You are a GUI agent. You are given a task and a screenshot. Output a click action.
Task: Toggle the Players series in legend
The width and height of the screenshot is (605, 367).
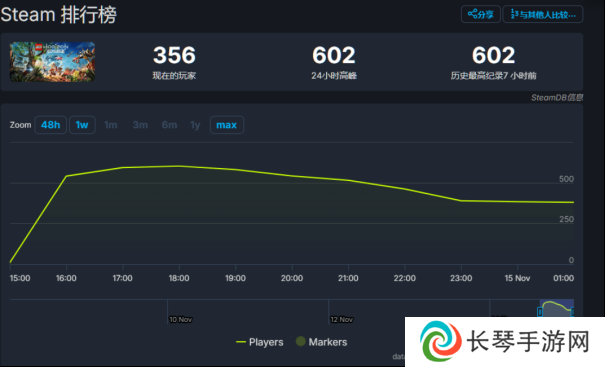click(x=259, y=342)
